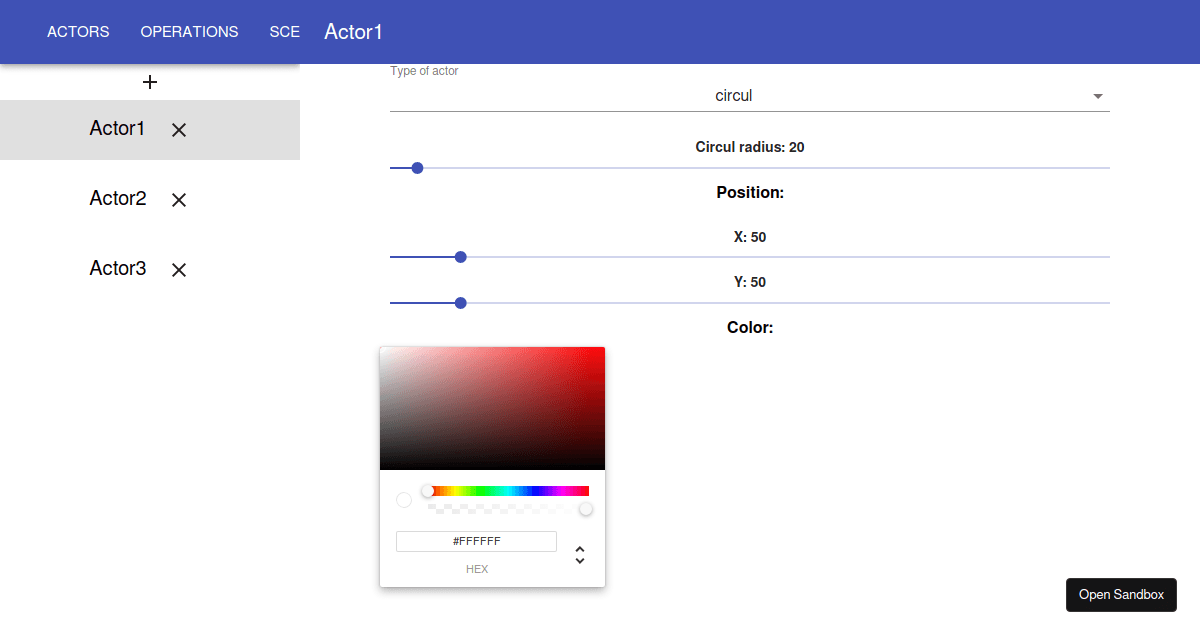
Task: Open the ACTORS menu
Action: 78,31
